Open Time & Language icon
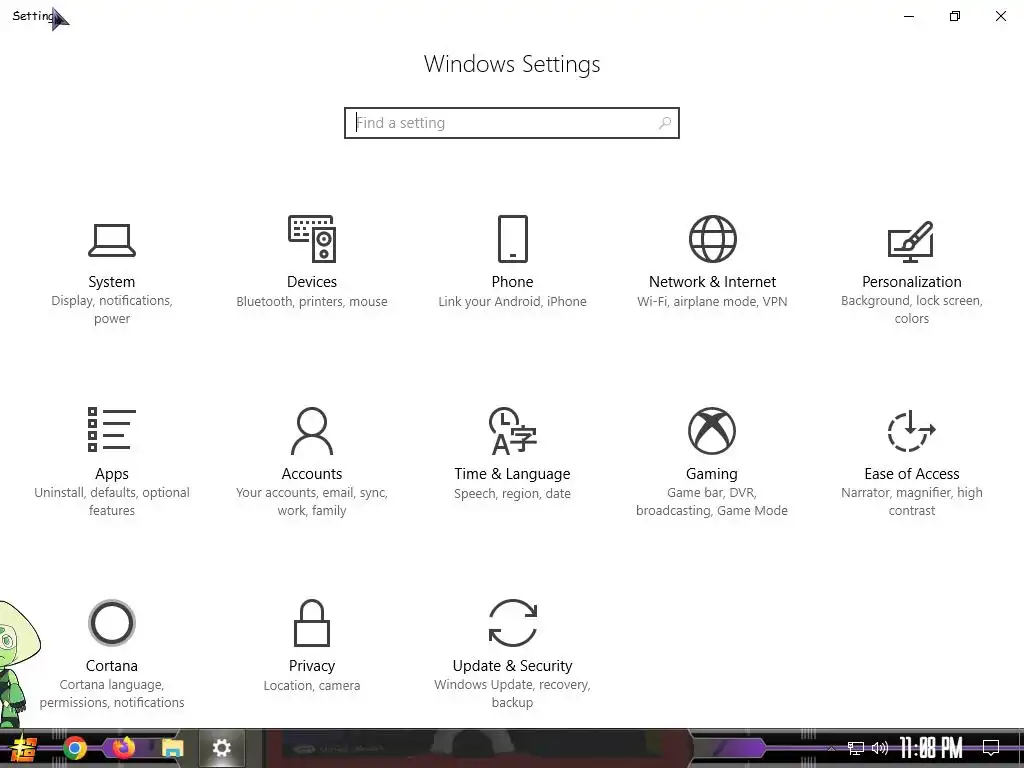This screenshot has height=768, width=1024. click(513, 431)
